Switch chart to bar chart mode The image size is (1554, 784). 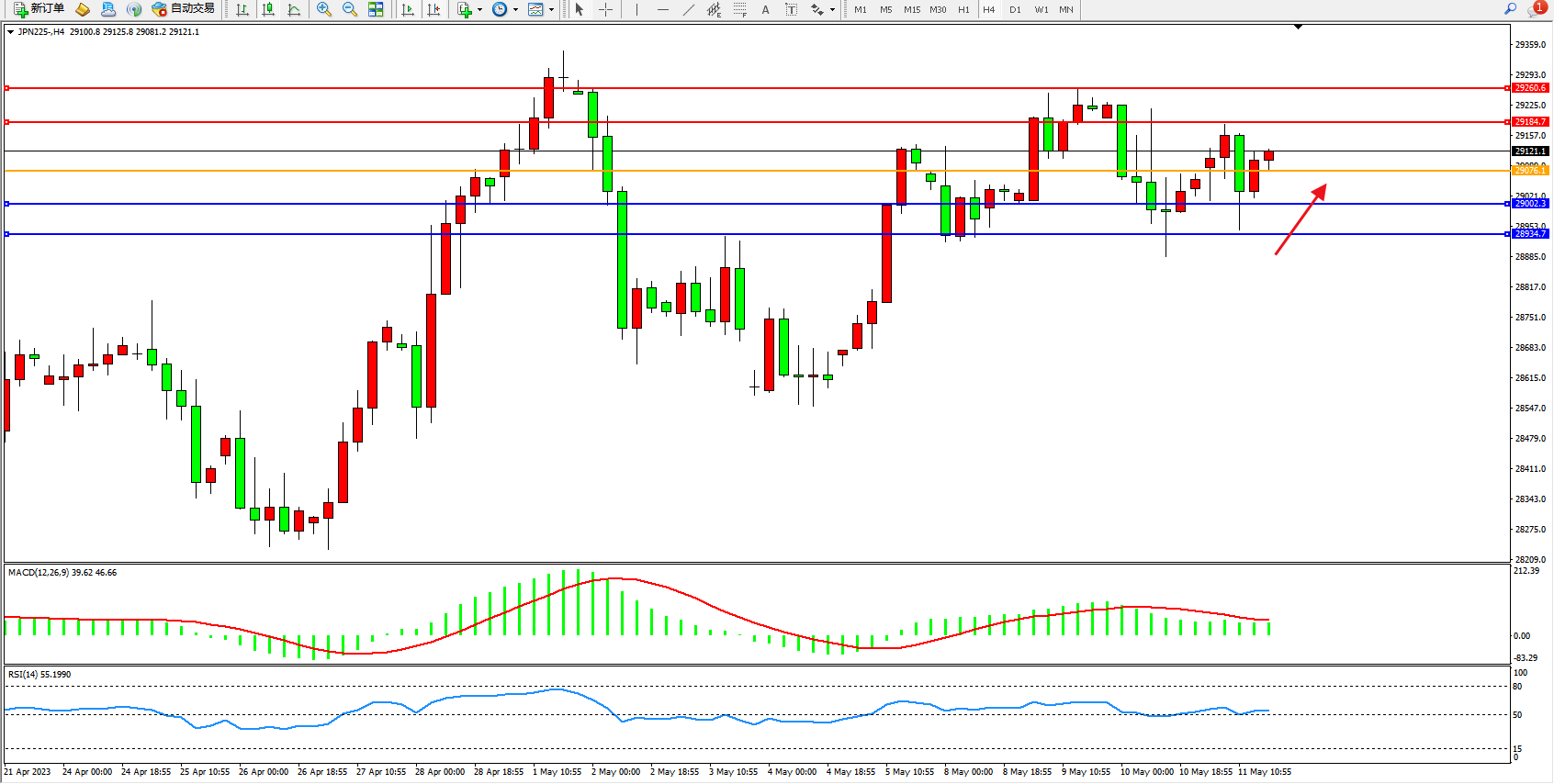(x=242, y=9)
